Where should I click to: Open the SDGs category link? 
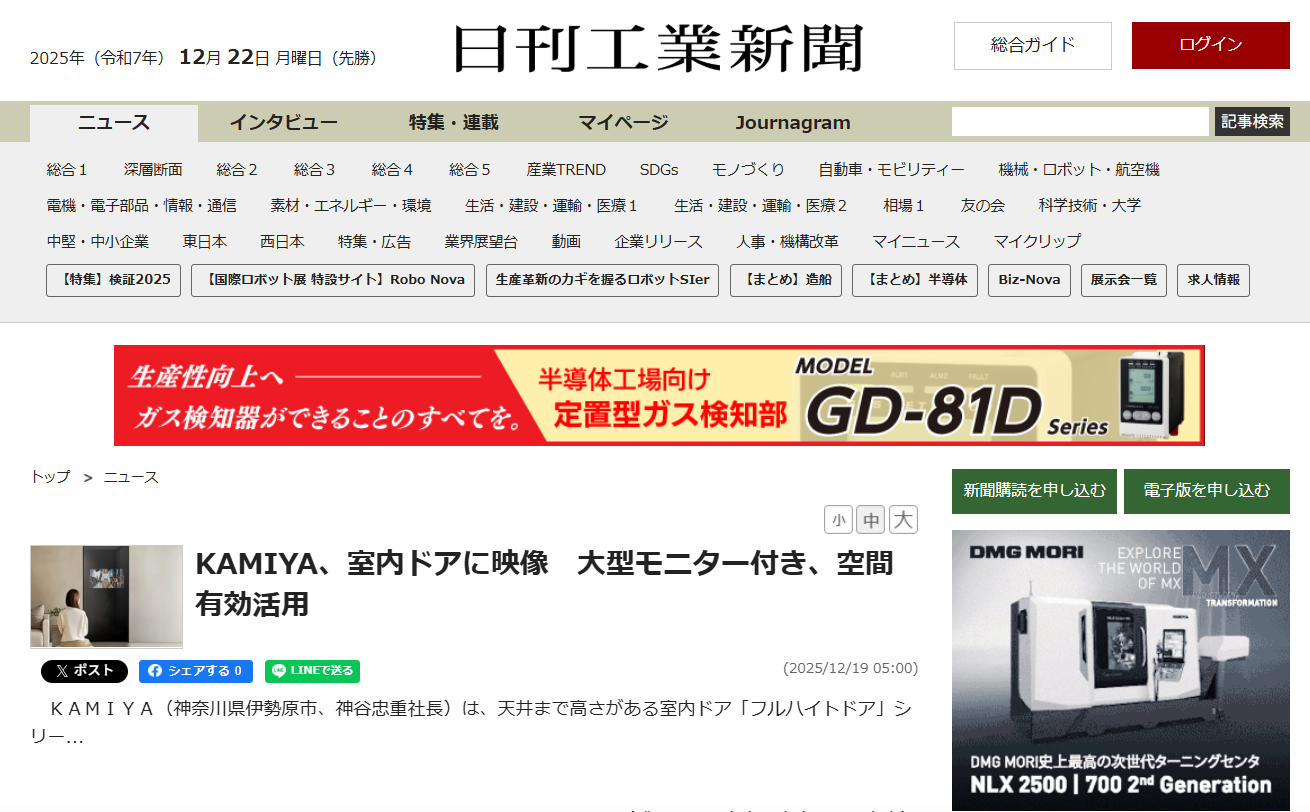pos(658,170)
